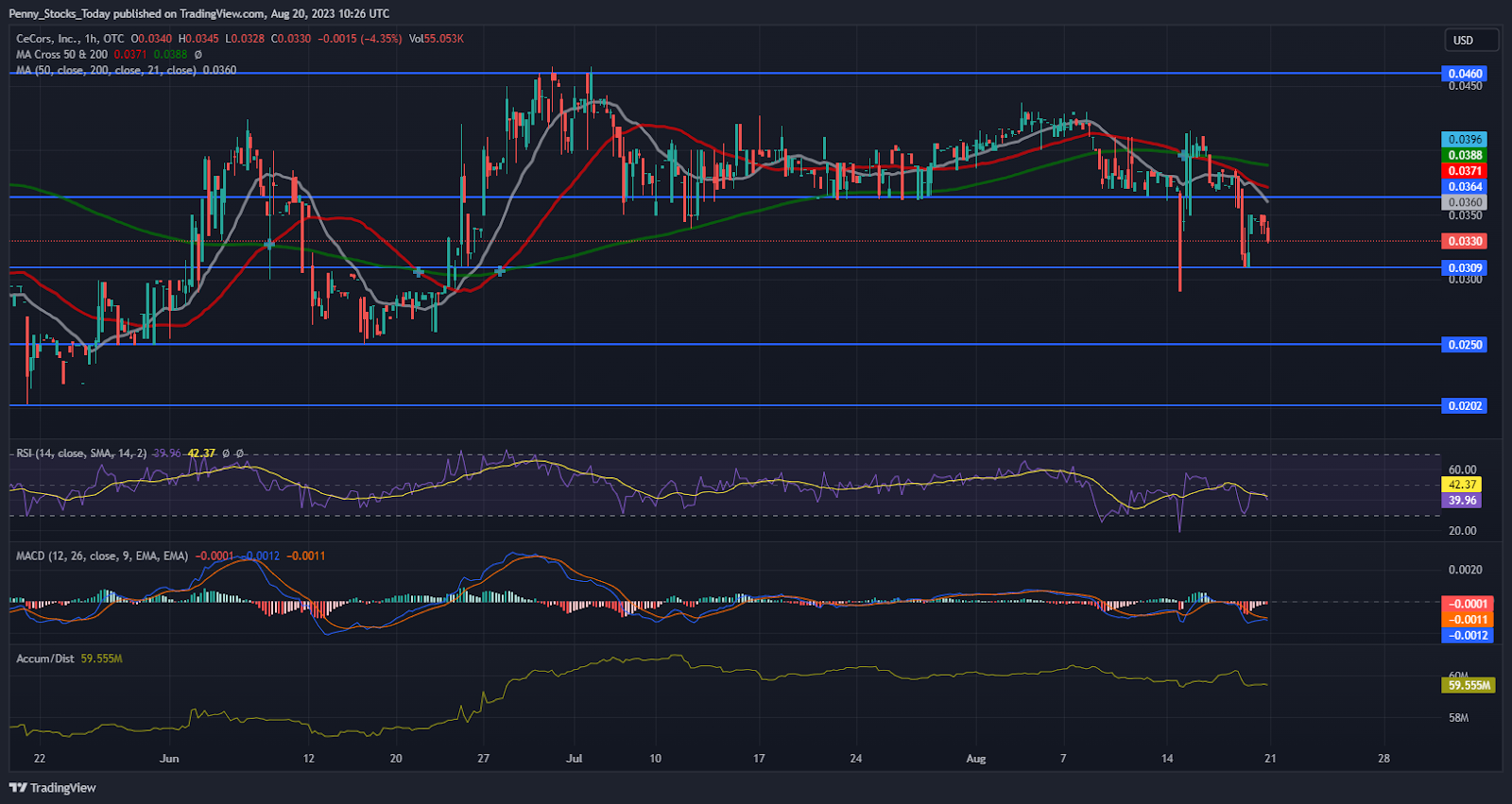1512x804 pixels.
Task: Click the 60.00 RSI scale value
Action: click(1462, 470)
